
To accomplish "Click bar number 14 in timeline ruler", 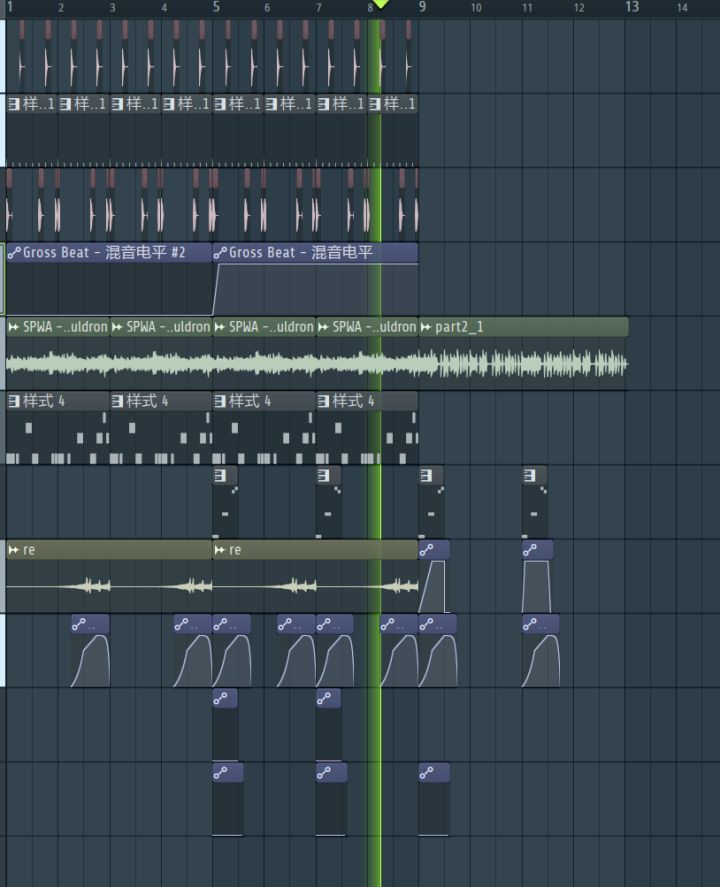I will point(682,8).
